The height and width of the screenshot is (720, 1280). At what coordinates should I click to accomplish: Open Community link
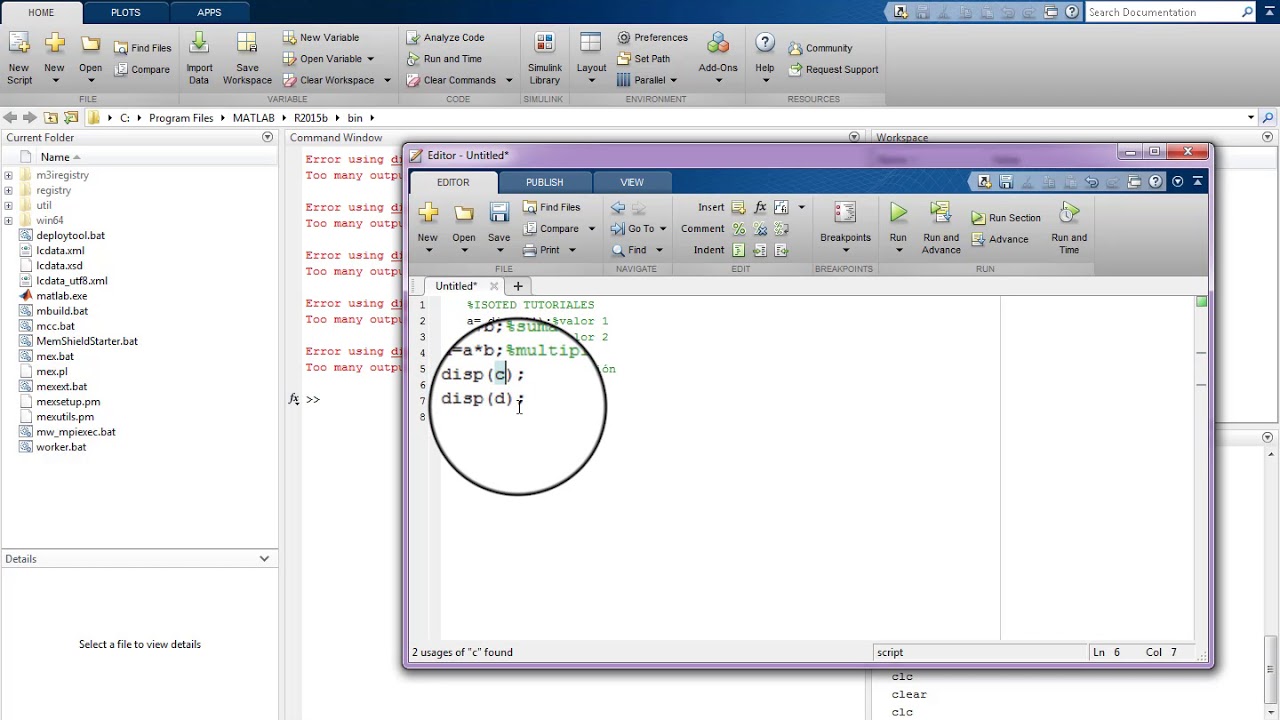[x=820, y=48]
